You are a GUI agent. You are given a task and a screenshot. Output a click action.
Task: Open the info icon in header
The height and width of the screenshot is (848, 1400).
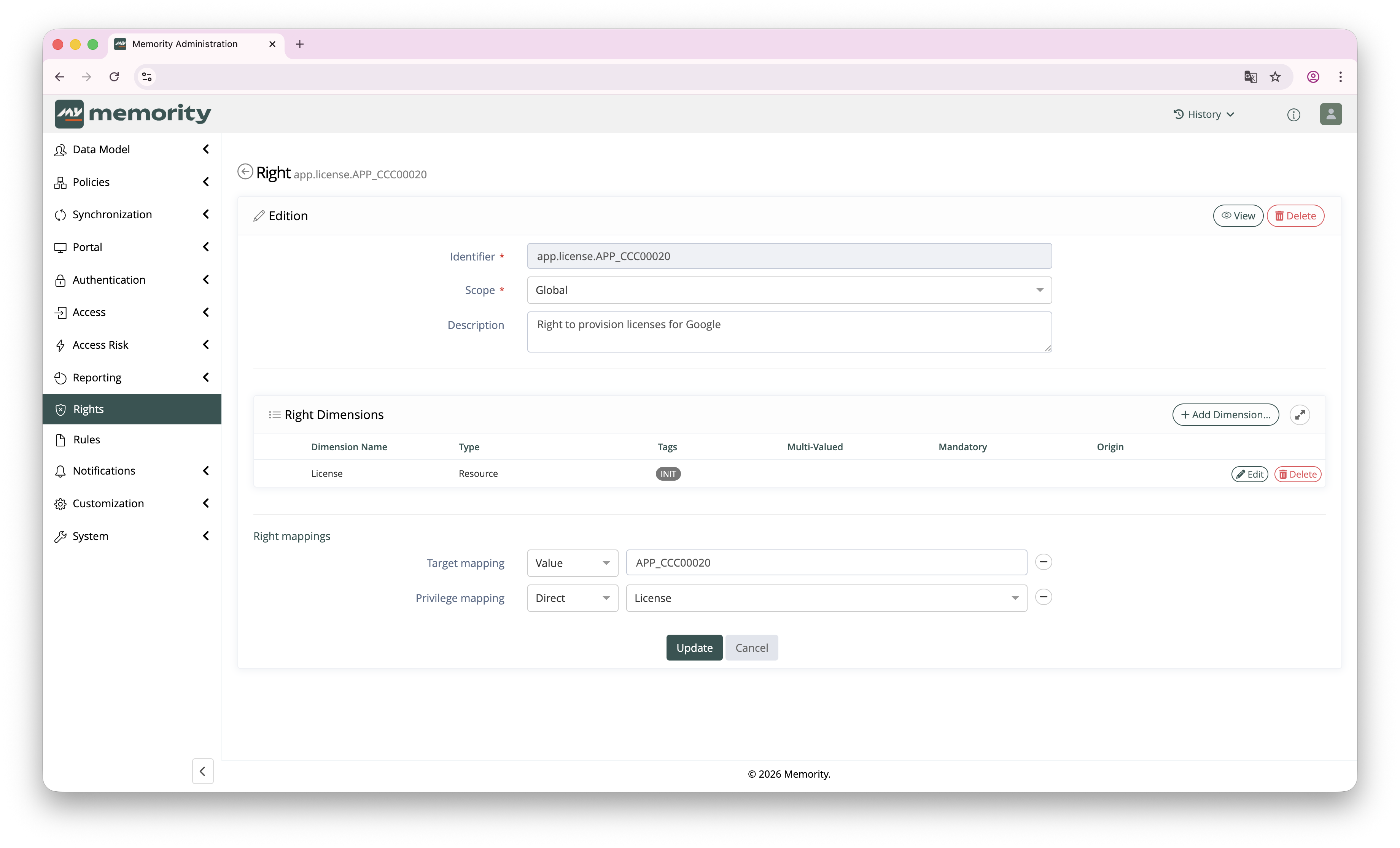point(1293,114)
